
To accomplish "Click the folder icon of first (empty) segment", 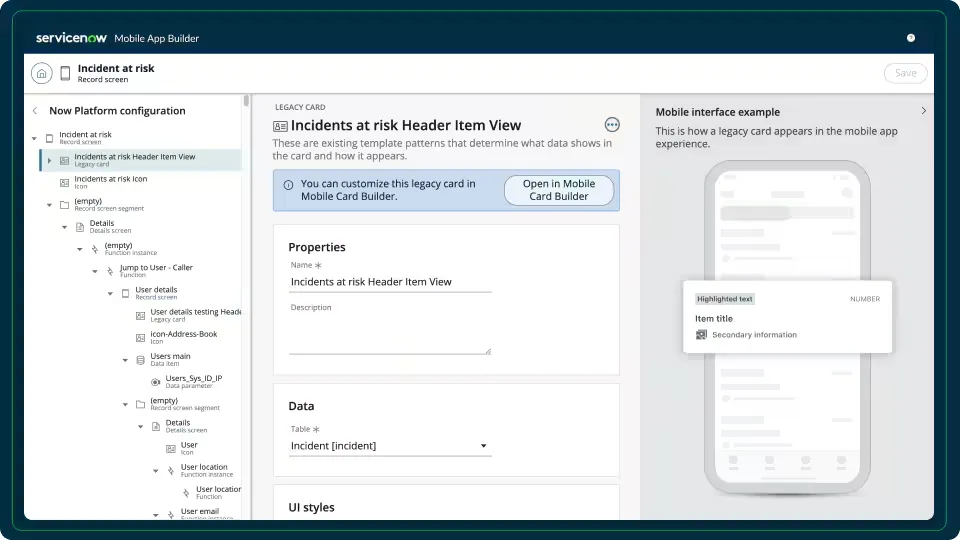I will [x=64, y=205].
